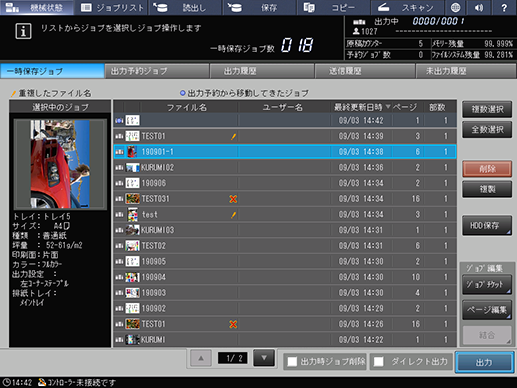The height and width of the screenshot is (388, 517).
Task: Select the TEST01 job dated 14:26
Action: (285, 324)
